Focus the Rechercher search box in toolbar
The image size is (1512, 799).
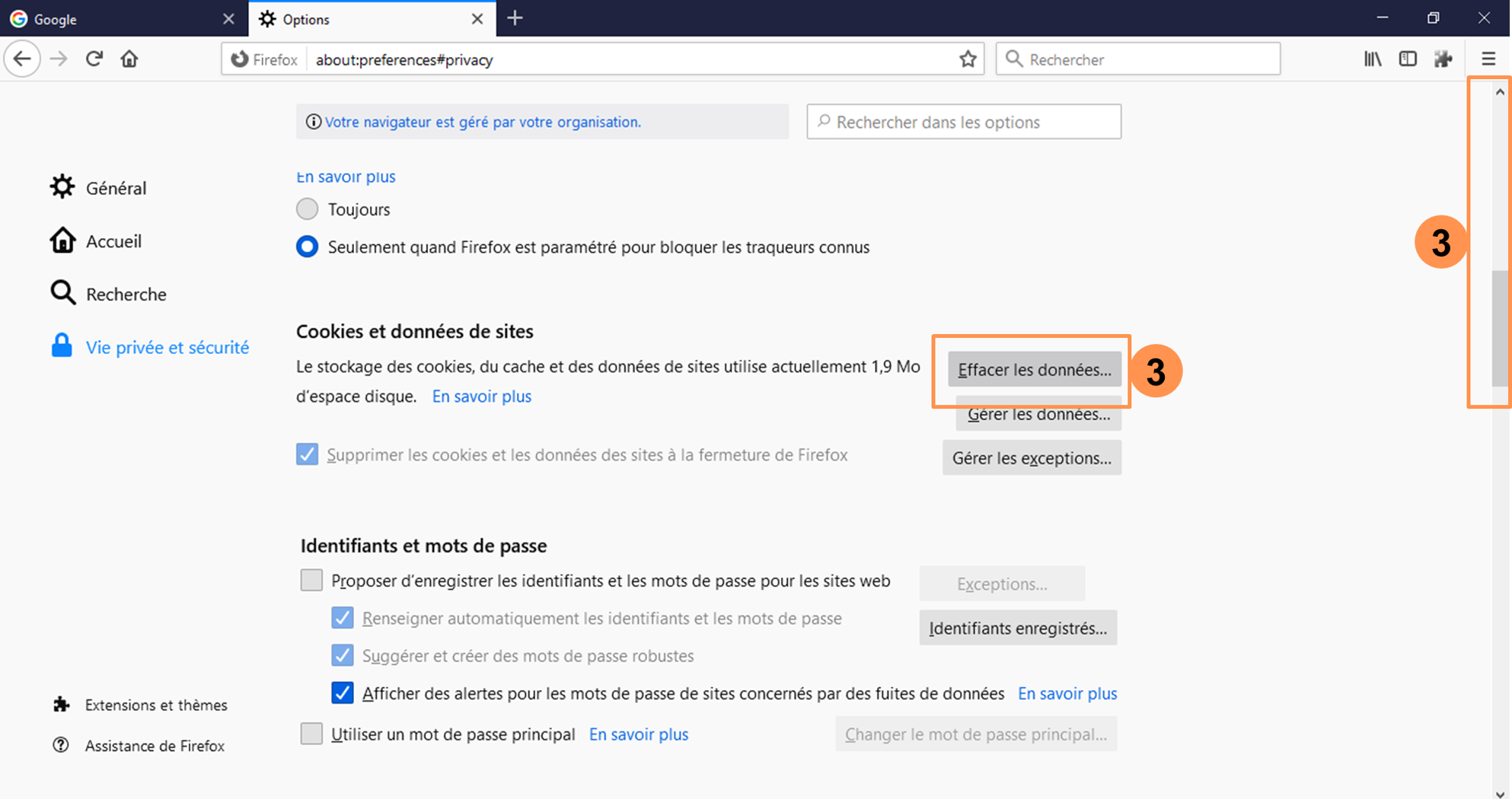(1138, 59)
